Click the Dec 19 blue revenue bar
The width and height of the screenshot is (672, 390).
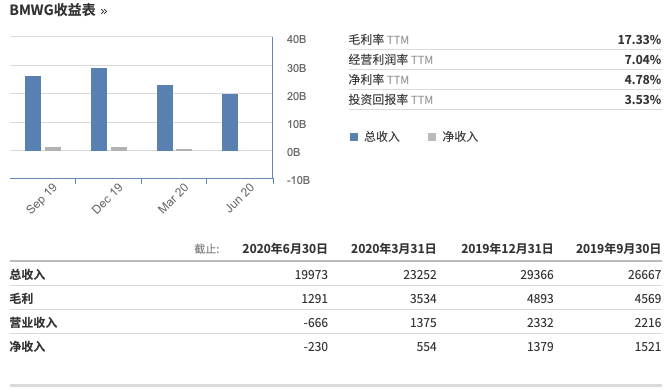coord(99,109)
